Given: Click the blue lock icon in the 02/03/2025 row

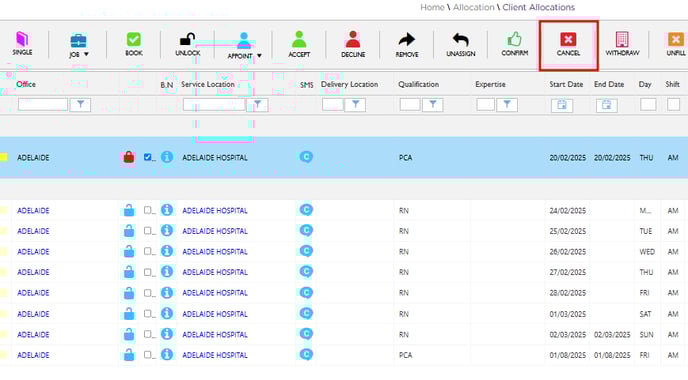Looking at the screenshot, I should [x=129, y=334].
